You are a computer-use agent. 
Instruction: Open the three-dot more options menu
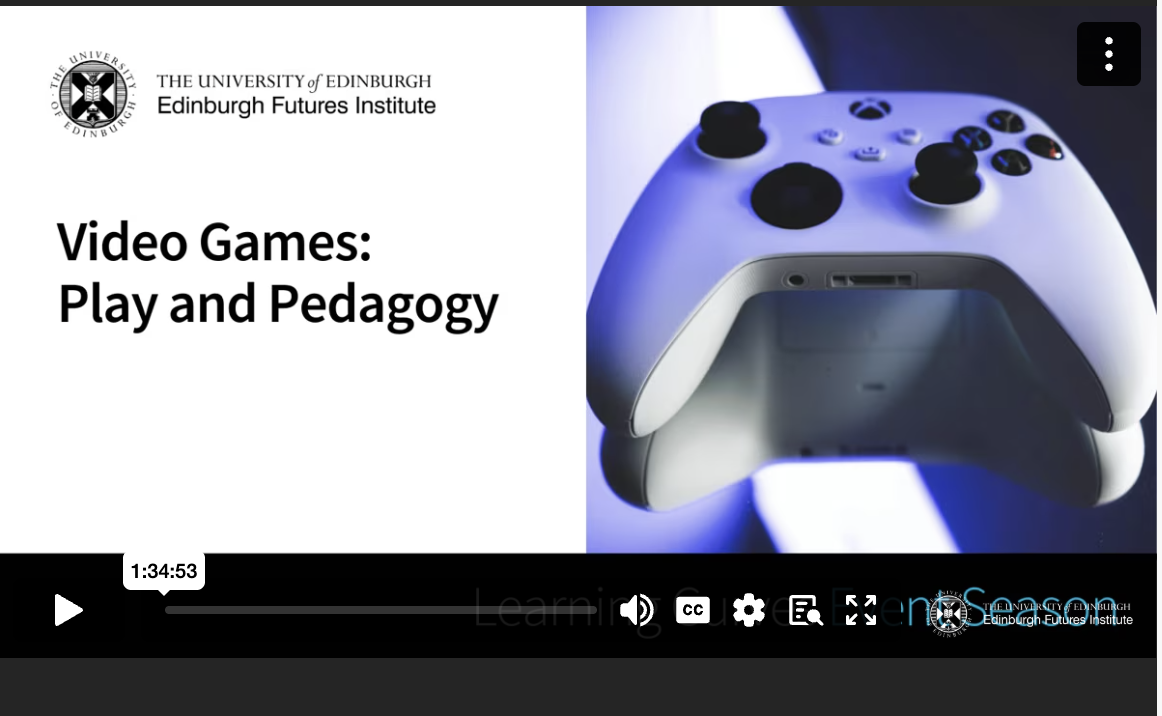(x=1108, y=54)
